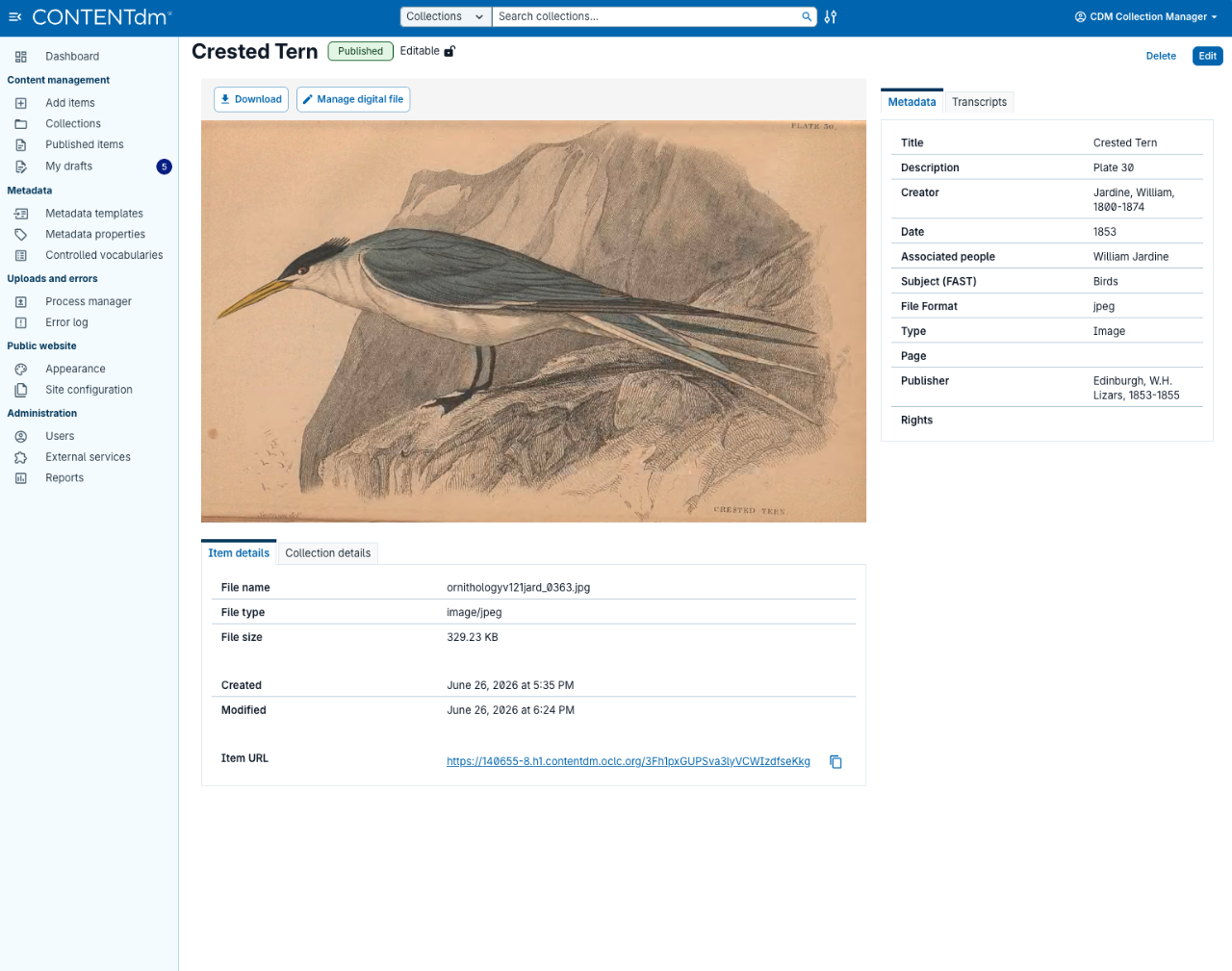Click the Delete link
The height and width of the screenshot is (971, 1232).
[x=1161, y=56]
